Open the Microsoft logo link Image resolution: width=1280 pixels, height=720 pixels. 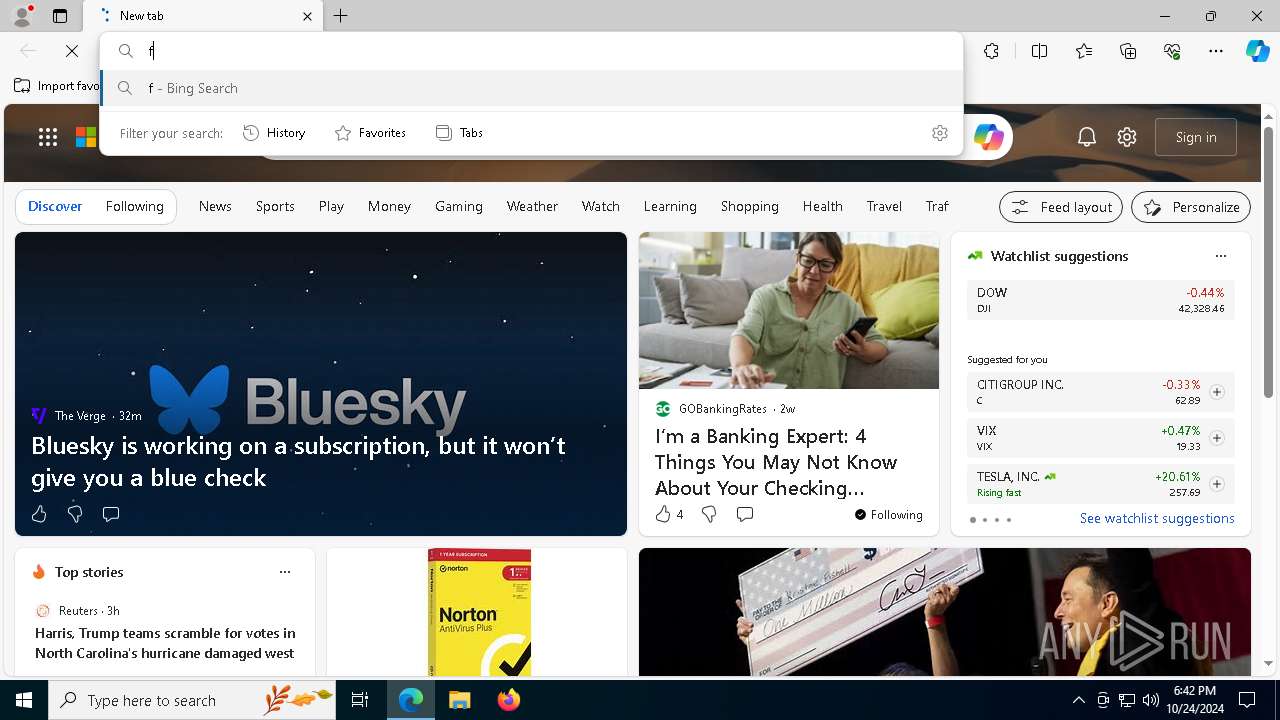click(x=86, y=137)
